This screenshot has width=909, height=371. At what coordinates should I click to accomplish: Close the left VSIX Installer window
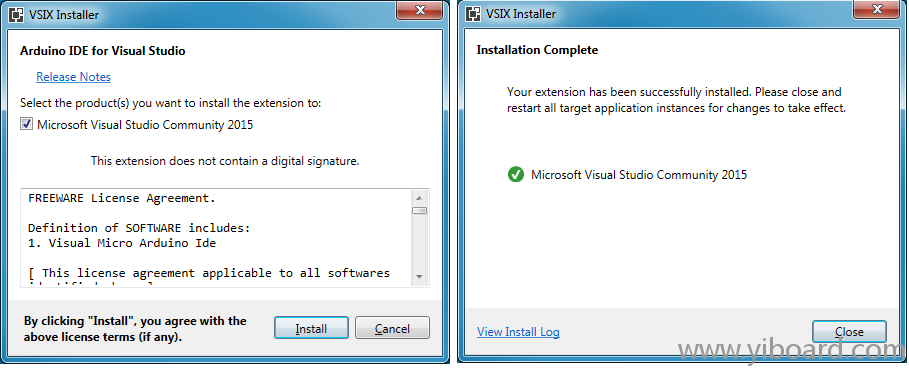[x=421, y=9]
